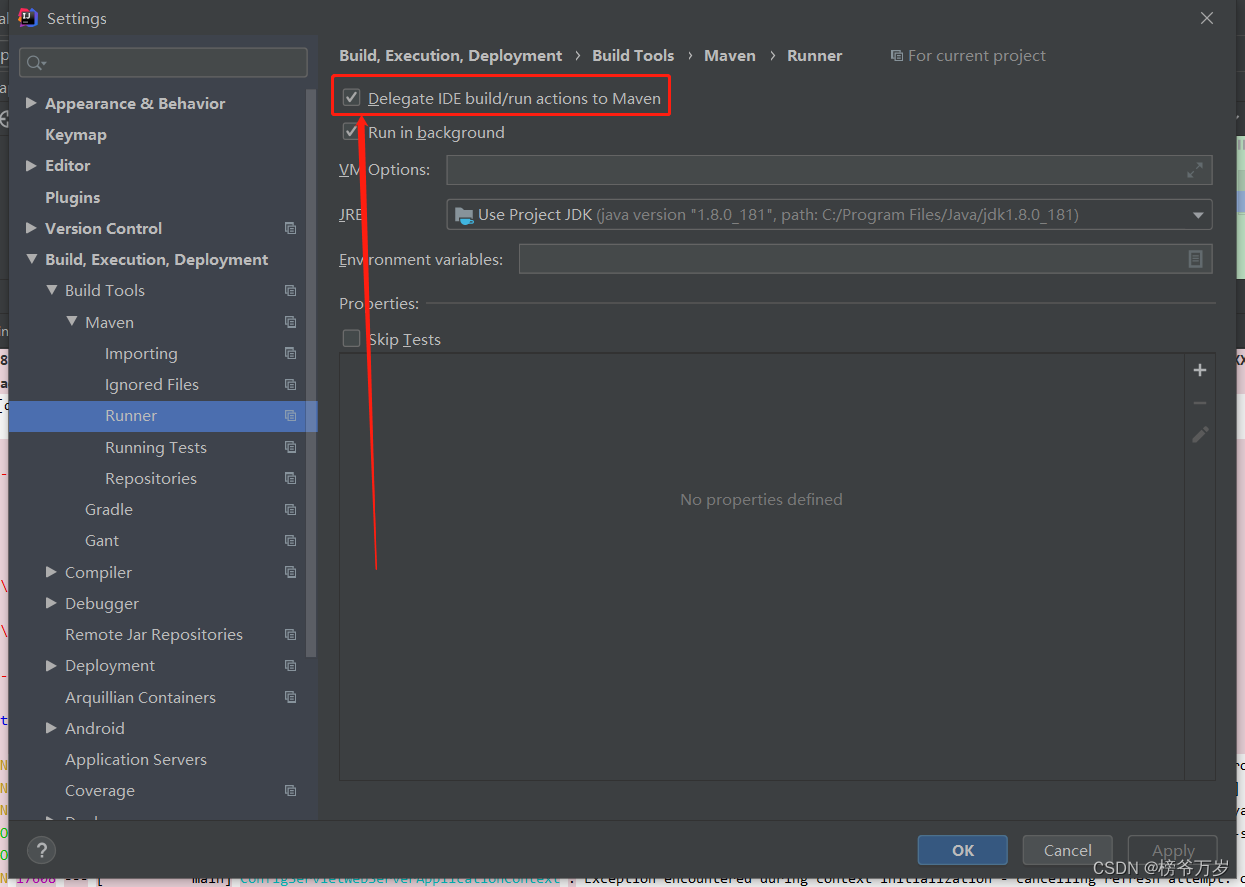Click the settings search magnifier icon
1245x887 pixels.
click(x=36, y=63)
